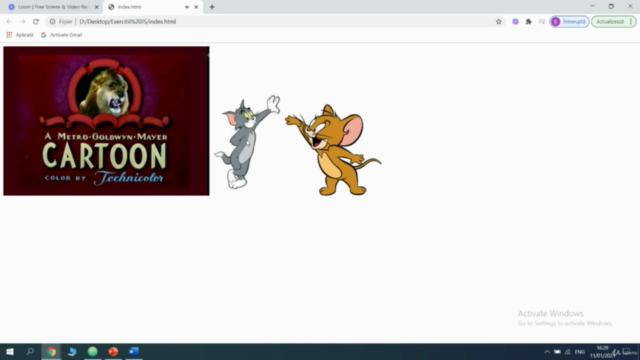Open Word from the taskbar
Screen dimensions: 640x360
[x=134, y=351]
